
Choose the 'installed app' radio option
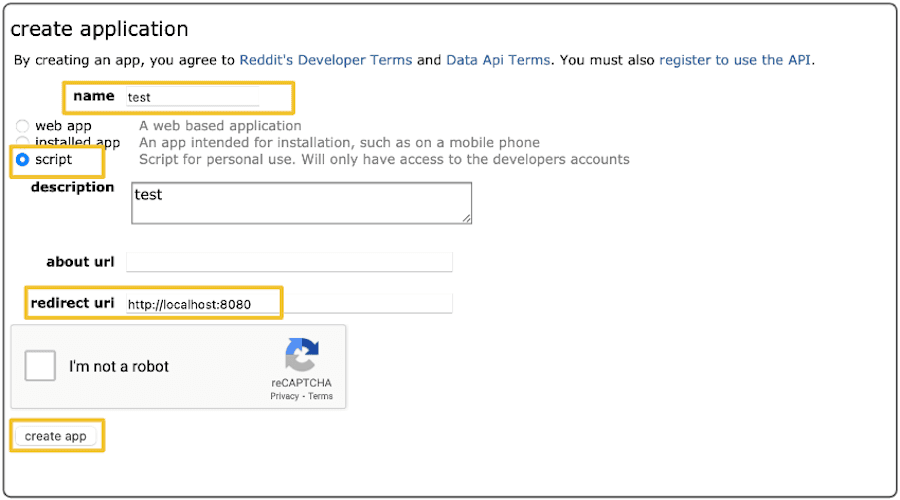(x=22, y=143)
